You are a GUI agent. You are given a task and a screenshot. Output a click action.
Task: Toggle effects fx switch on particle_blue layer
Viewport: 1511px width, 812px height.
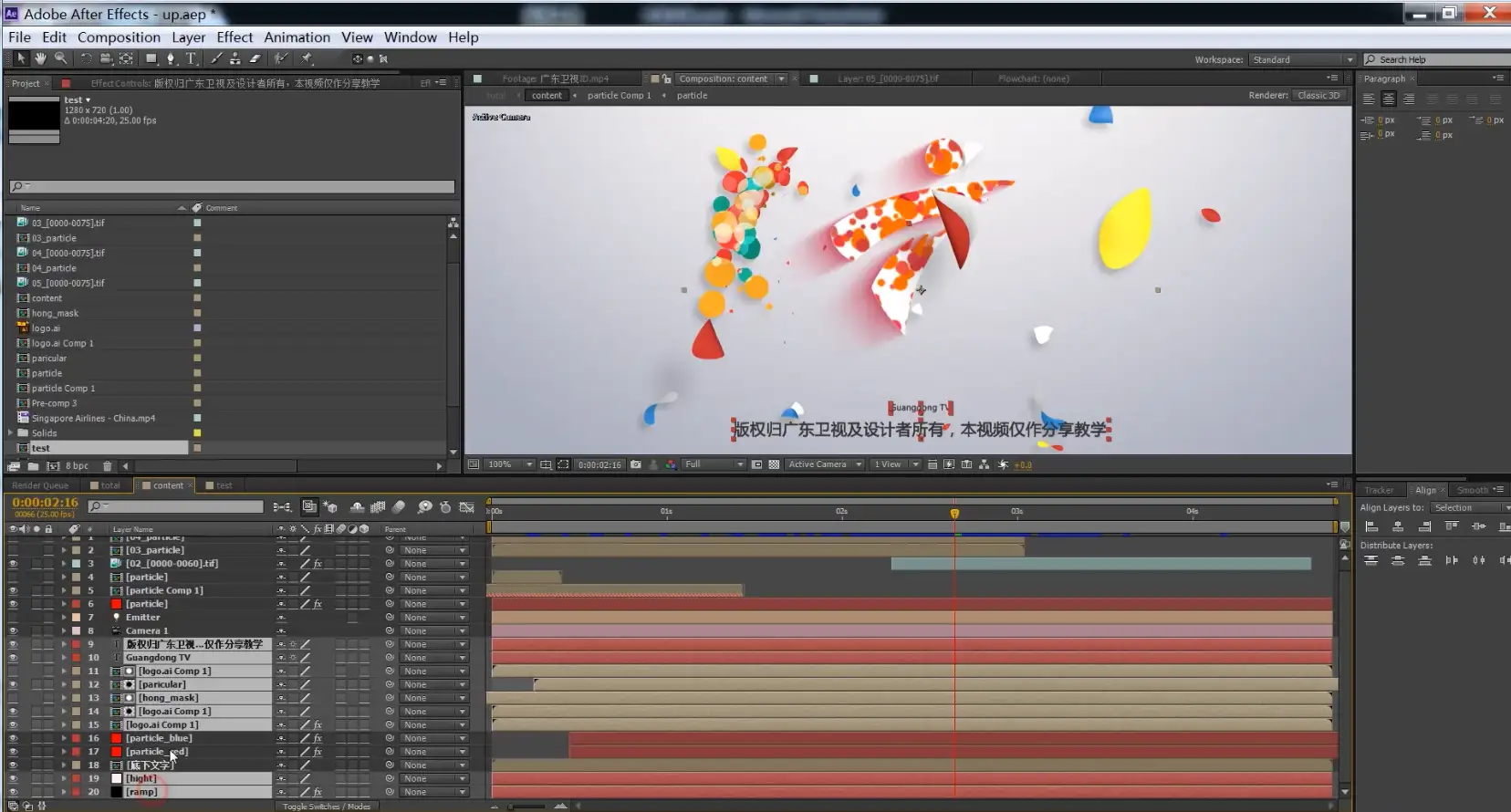click(318, 738)
